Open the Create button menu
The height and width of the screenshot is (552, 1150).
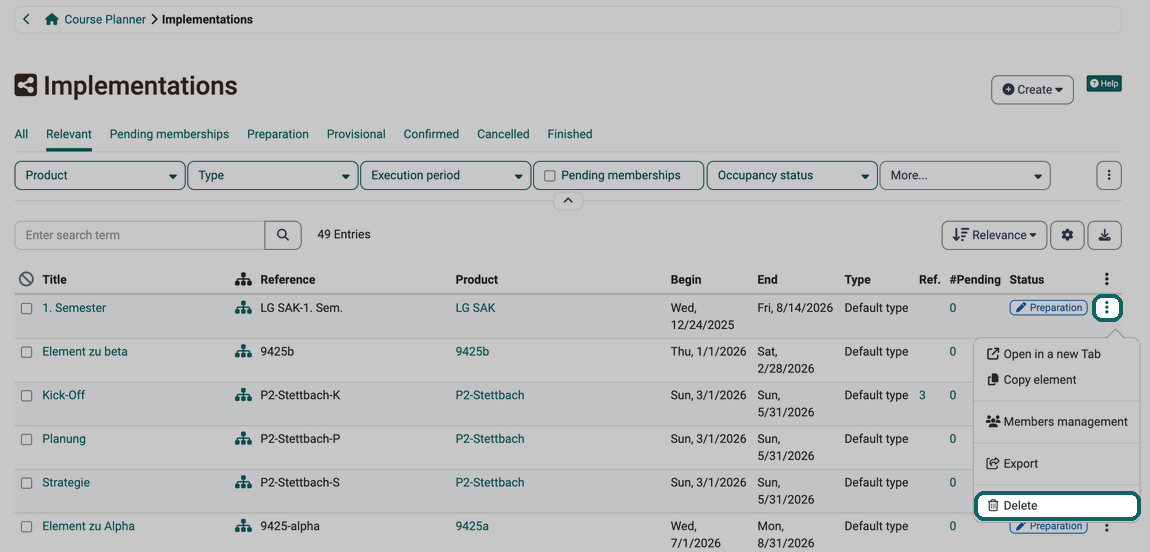pos(1032,89)
